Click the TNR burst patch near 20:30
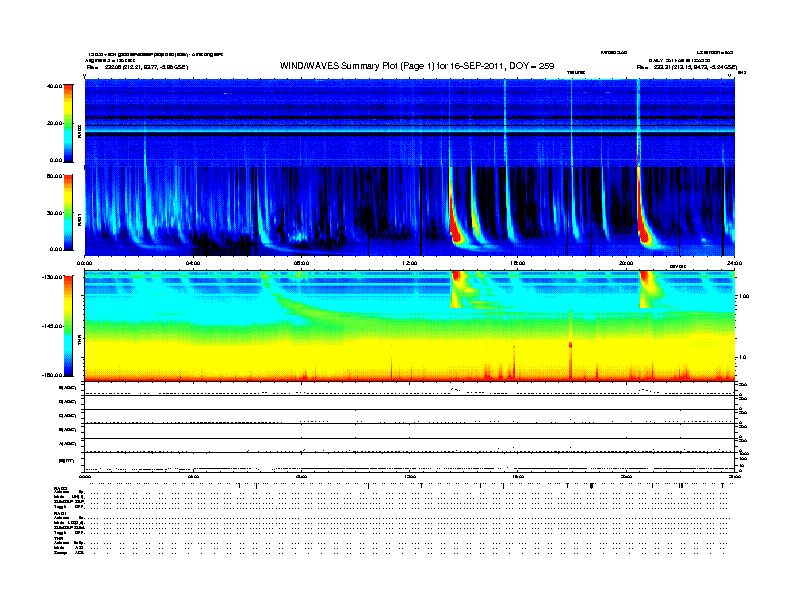The image size is (792, 612). click(x=652, y=290)
